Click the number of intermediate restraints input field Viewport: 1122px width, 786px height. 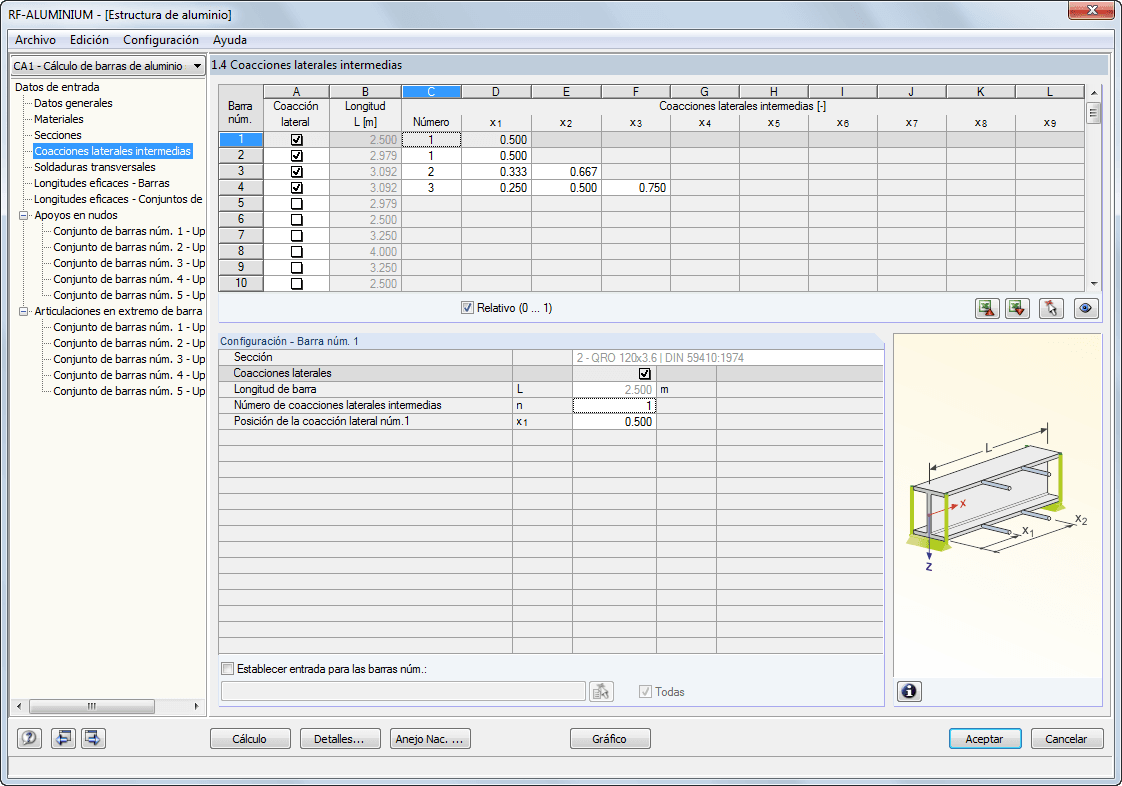614,406
